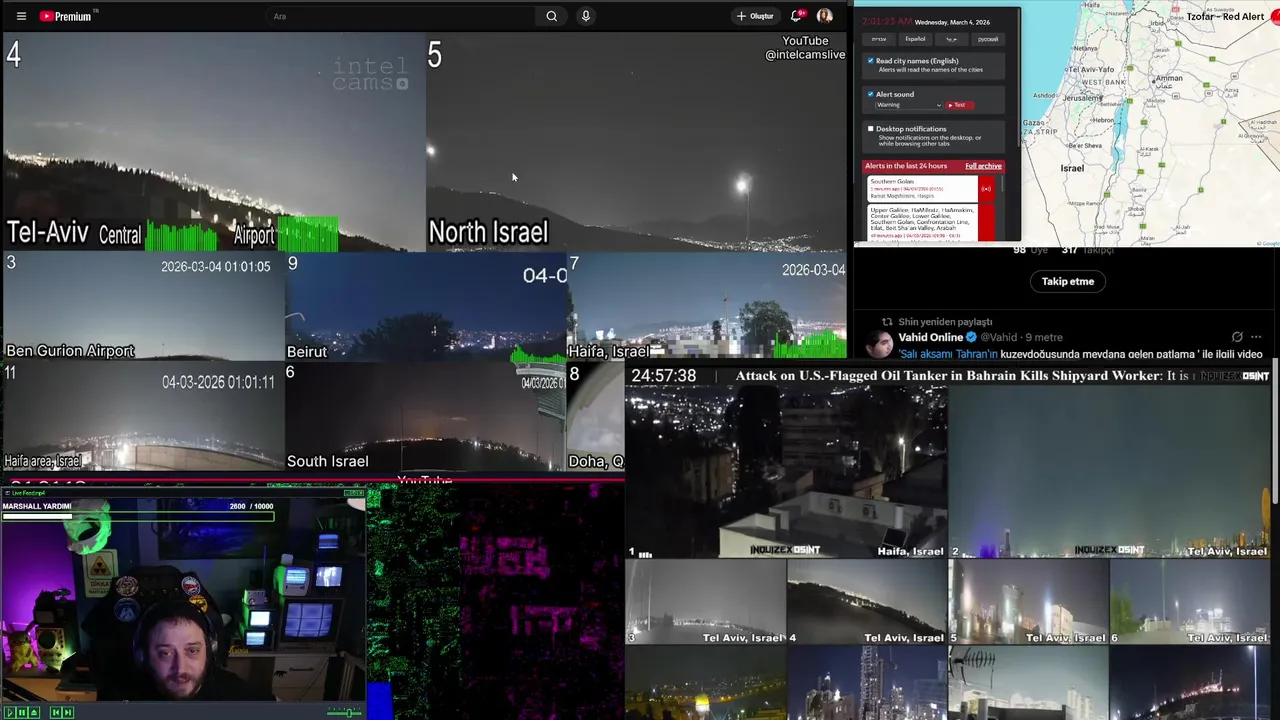Select camera 9 Beirut feed
Image resolution: width=1280 pixels, height=720 pixels.
(426, 306)
